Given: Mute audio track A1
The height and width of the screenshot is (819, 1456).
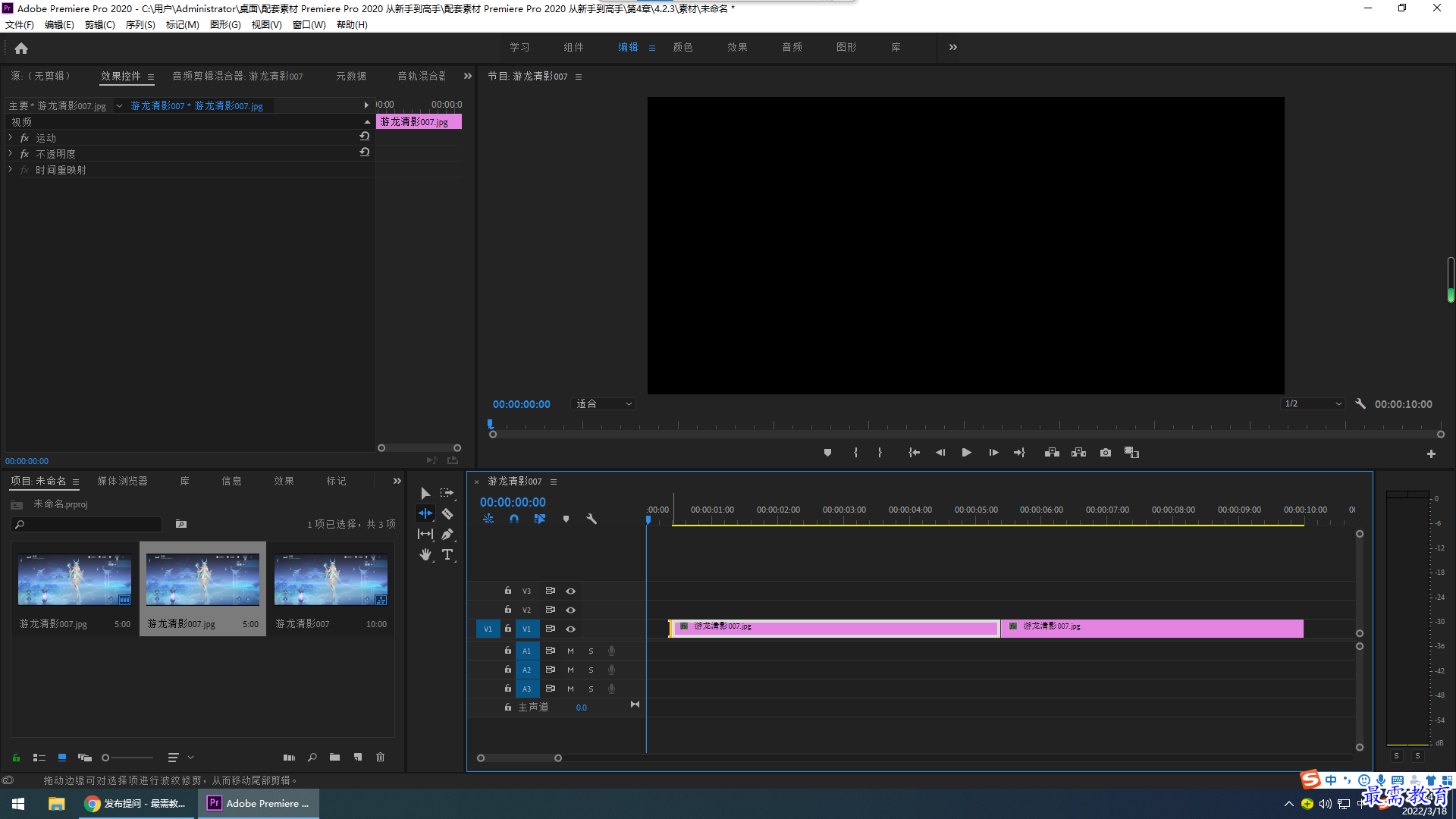Looking at the screenshot, I should 570,651.
